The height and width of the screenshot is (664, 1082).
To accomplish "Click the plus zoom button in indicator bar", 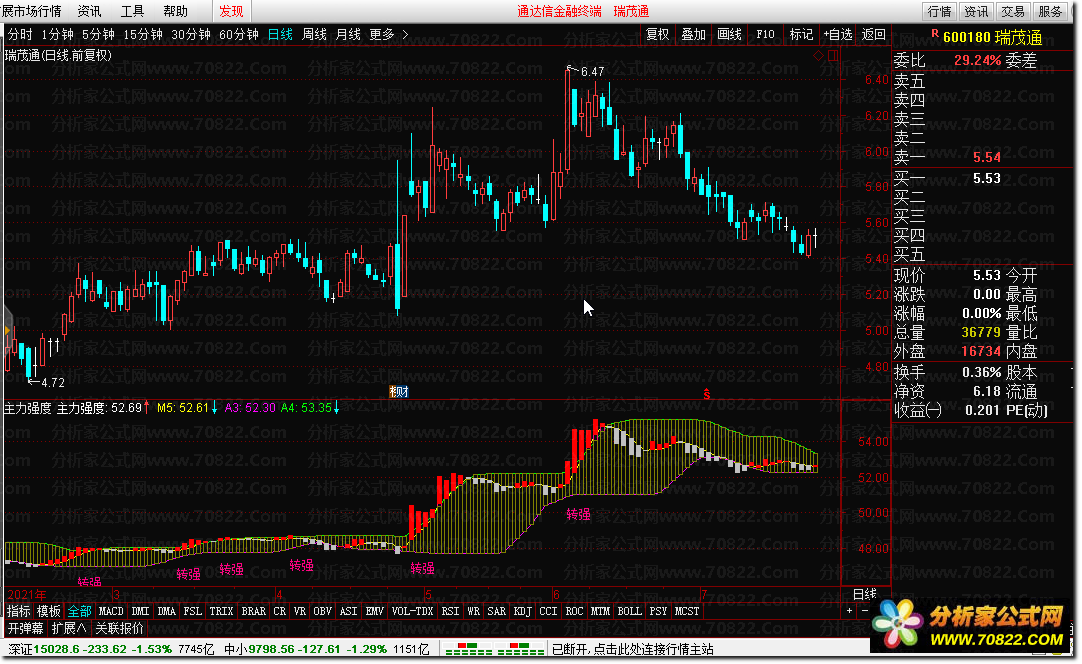I will 849,611.
